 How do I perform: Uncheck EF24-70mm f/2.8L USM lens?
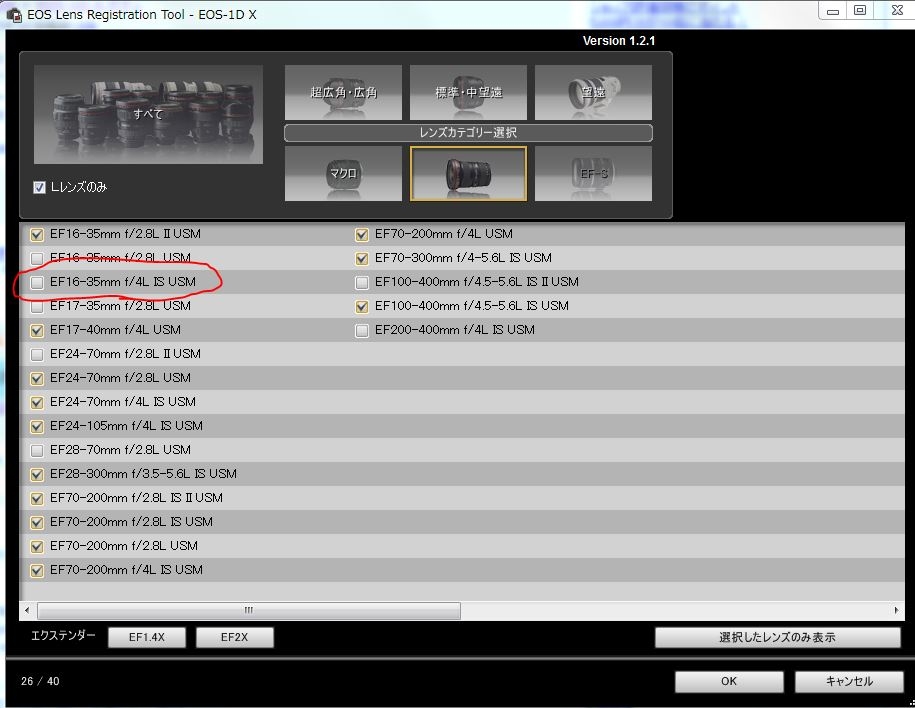(x=37, y=378)
